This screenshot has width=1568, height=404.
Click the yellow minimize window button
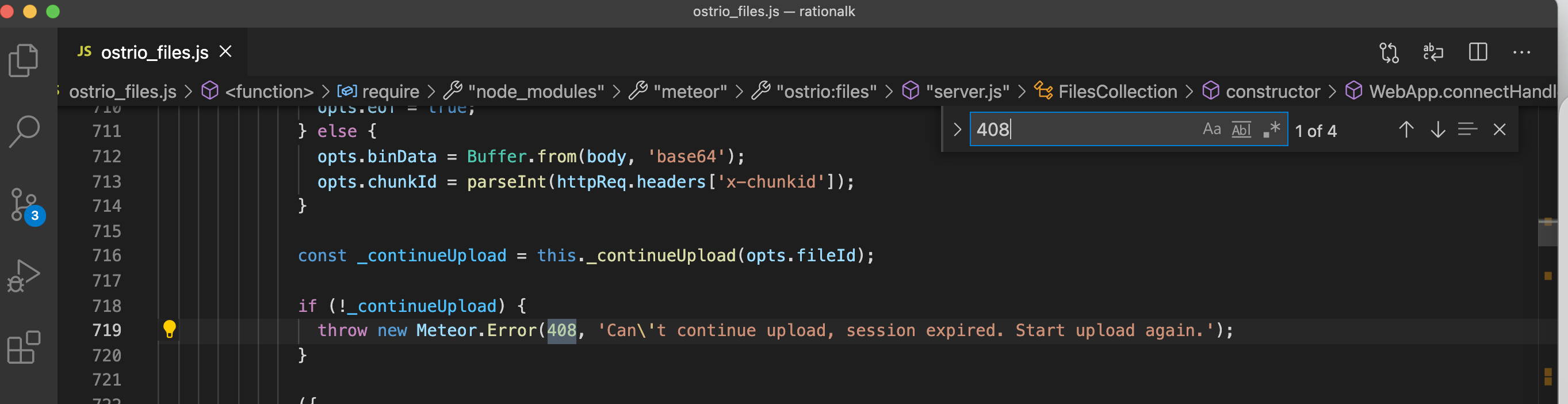click(29, 12)
